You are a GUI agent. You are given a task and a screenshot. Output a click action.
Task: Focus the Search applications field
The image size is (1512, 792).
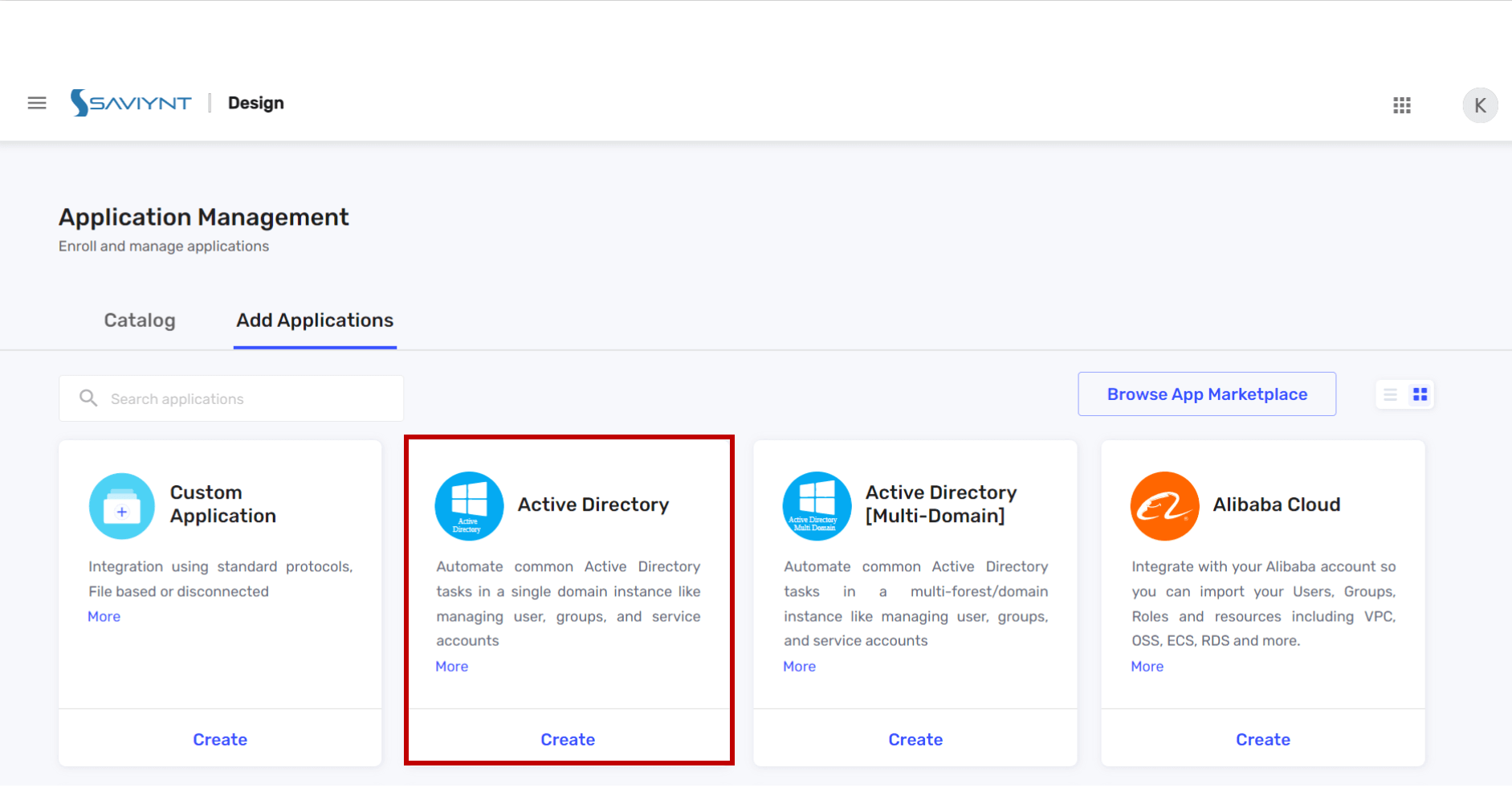[x=231, y=398]
